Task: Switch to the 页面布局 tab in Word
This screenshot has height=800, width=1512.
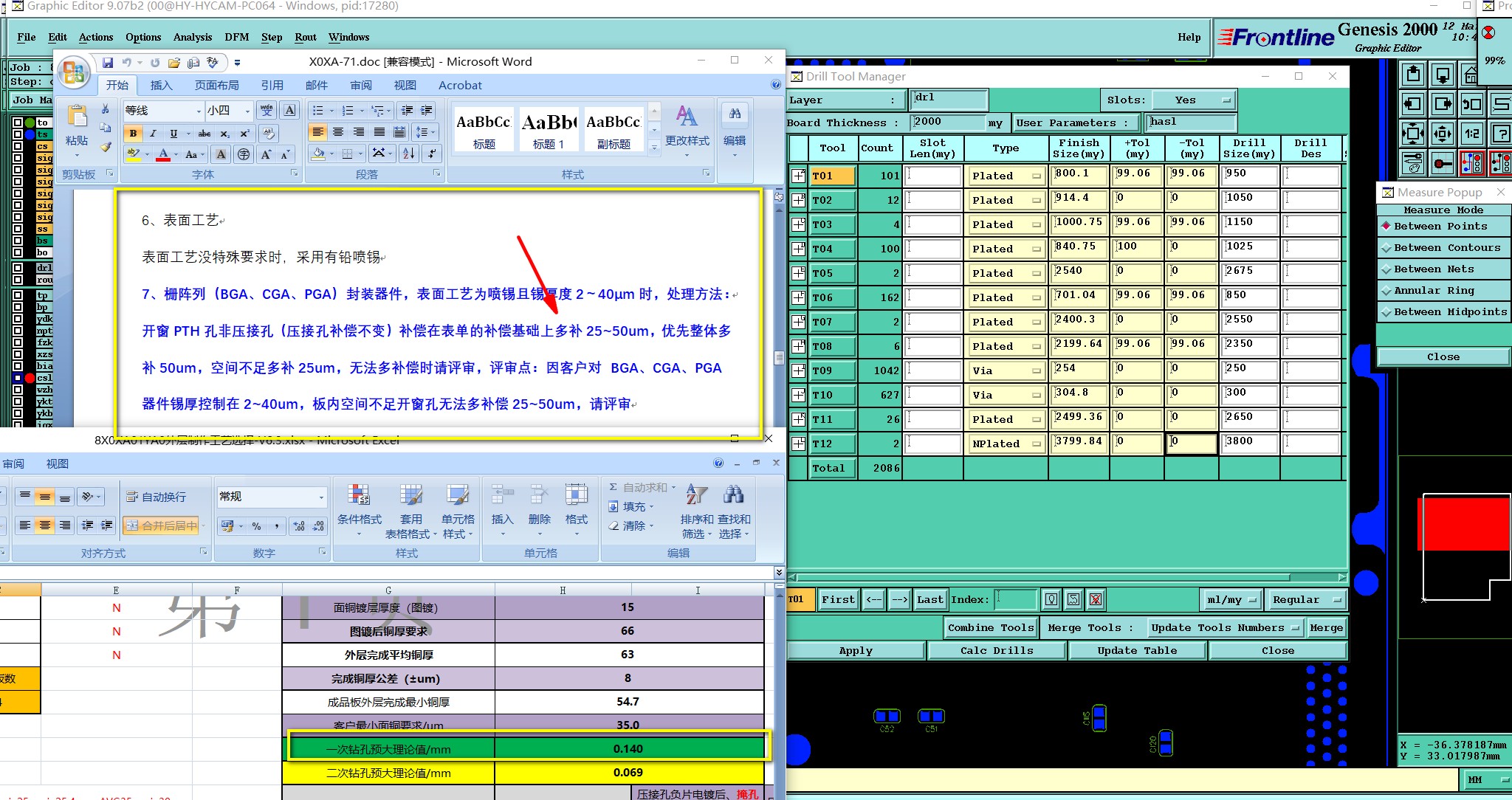Action: (x=216, y=86)
